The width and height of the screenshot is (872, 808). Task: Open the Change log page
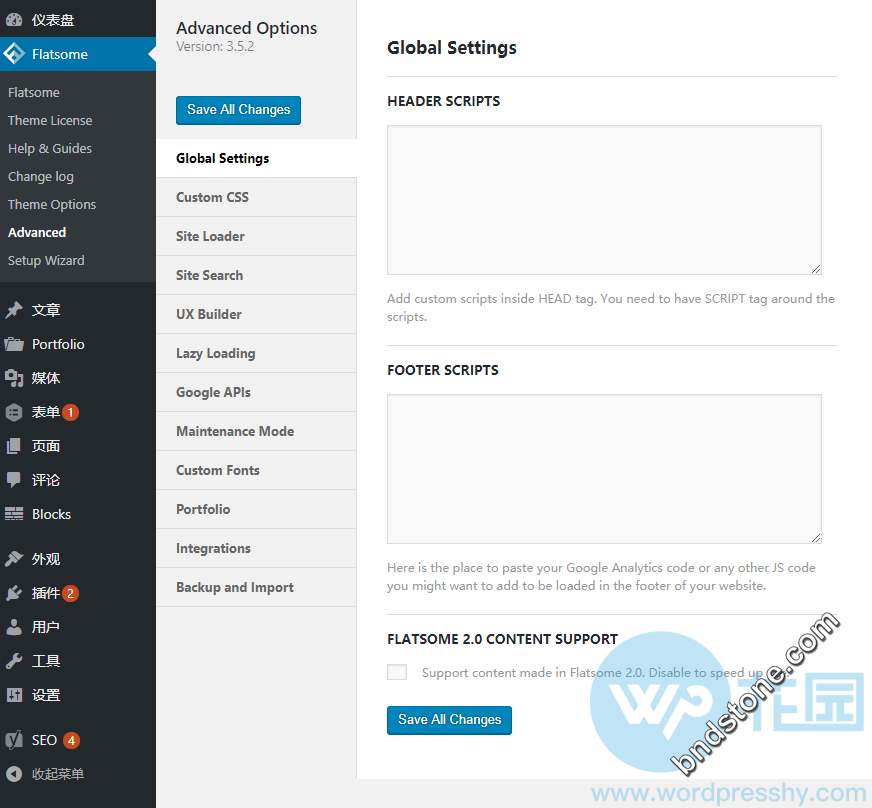tap(41, 176)
